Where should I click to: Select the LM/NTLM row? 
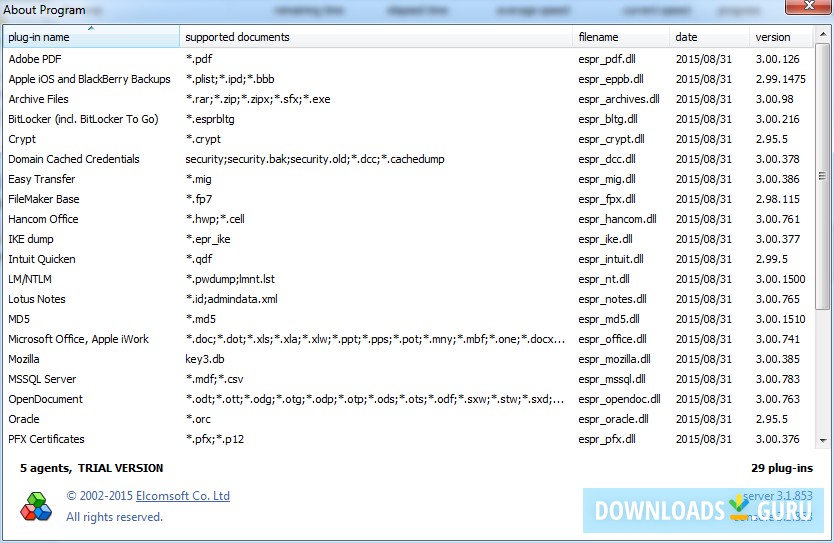(408, 279)
